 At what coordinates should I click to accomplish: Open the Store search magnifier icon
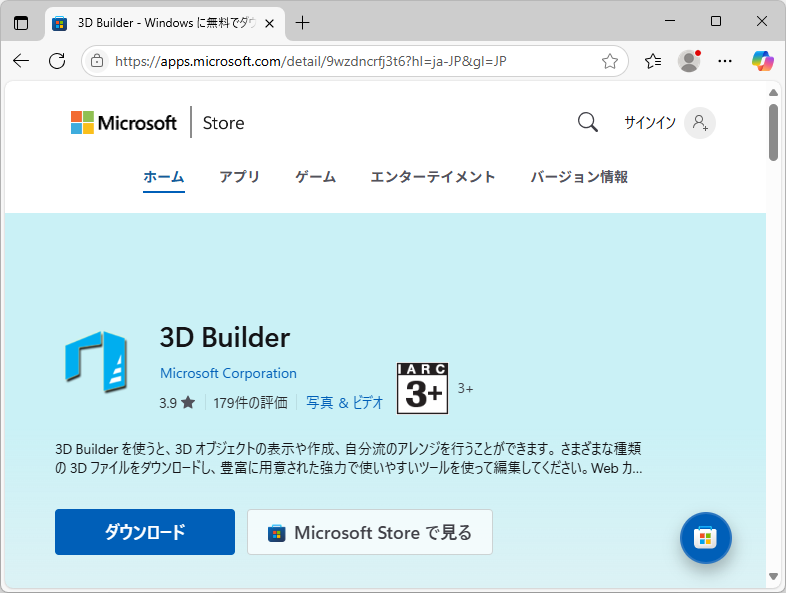coord(587,122)
